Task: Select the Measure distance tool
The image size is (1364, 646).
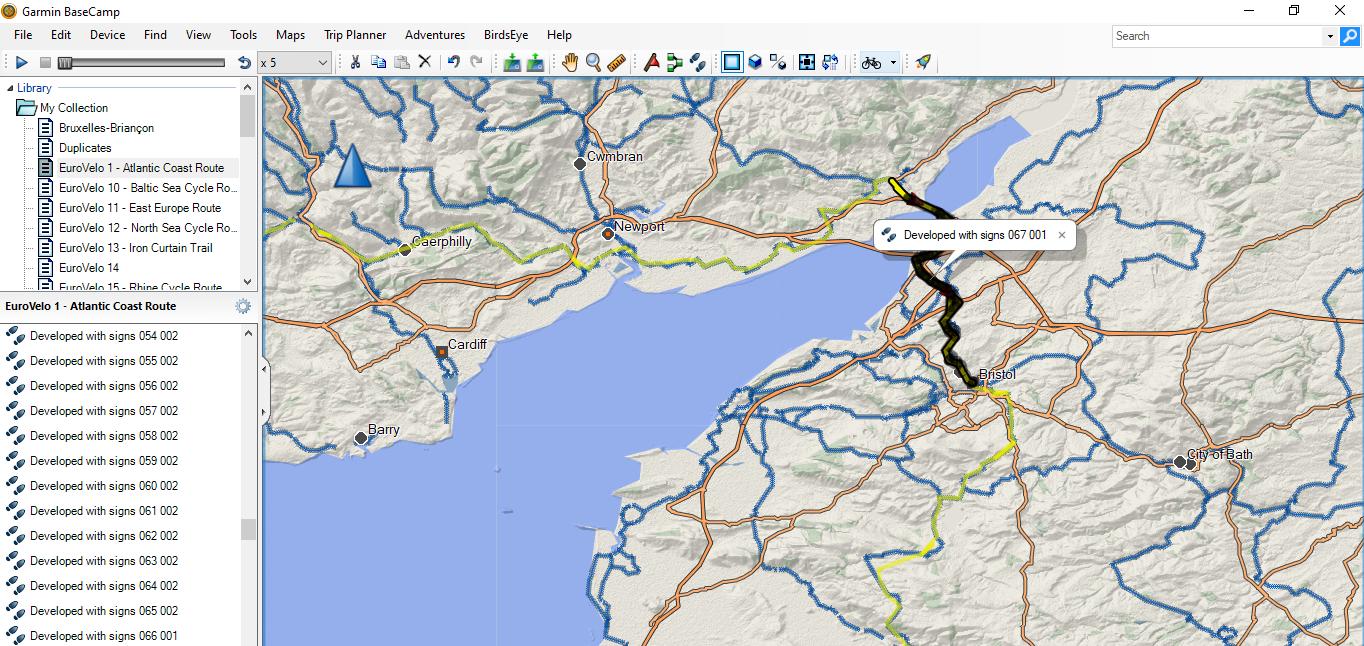Action: 618,62
